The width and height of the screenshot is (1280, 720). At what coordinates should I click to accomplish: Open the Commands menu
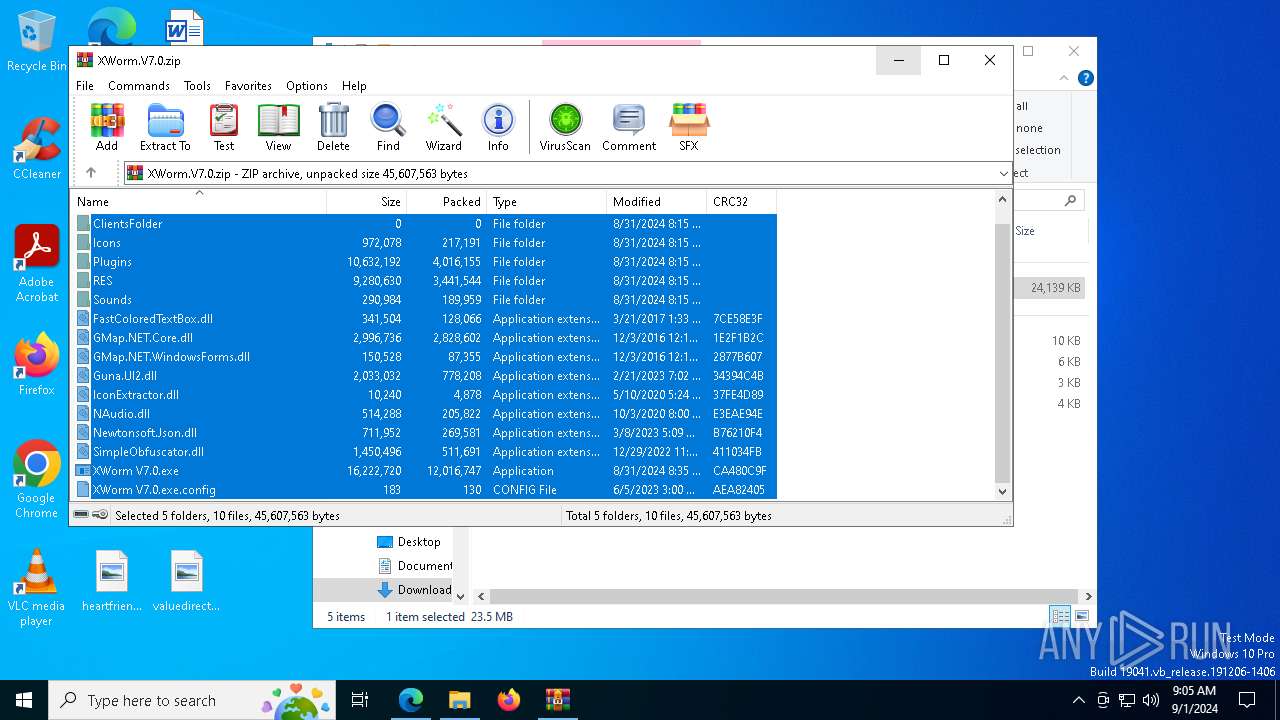tap(139, 86)
